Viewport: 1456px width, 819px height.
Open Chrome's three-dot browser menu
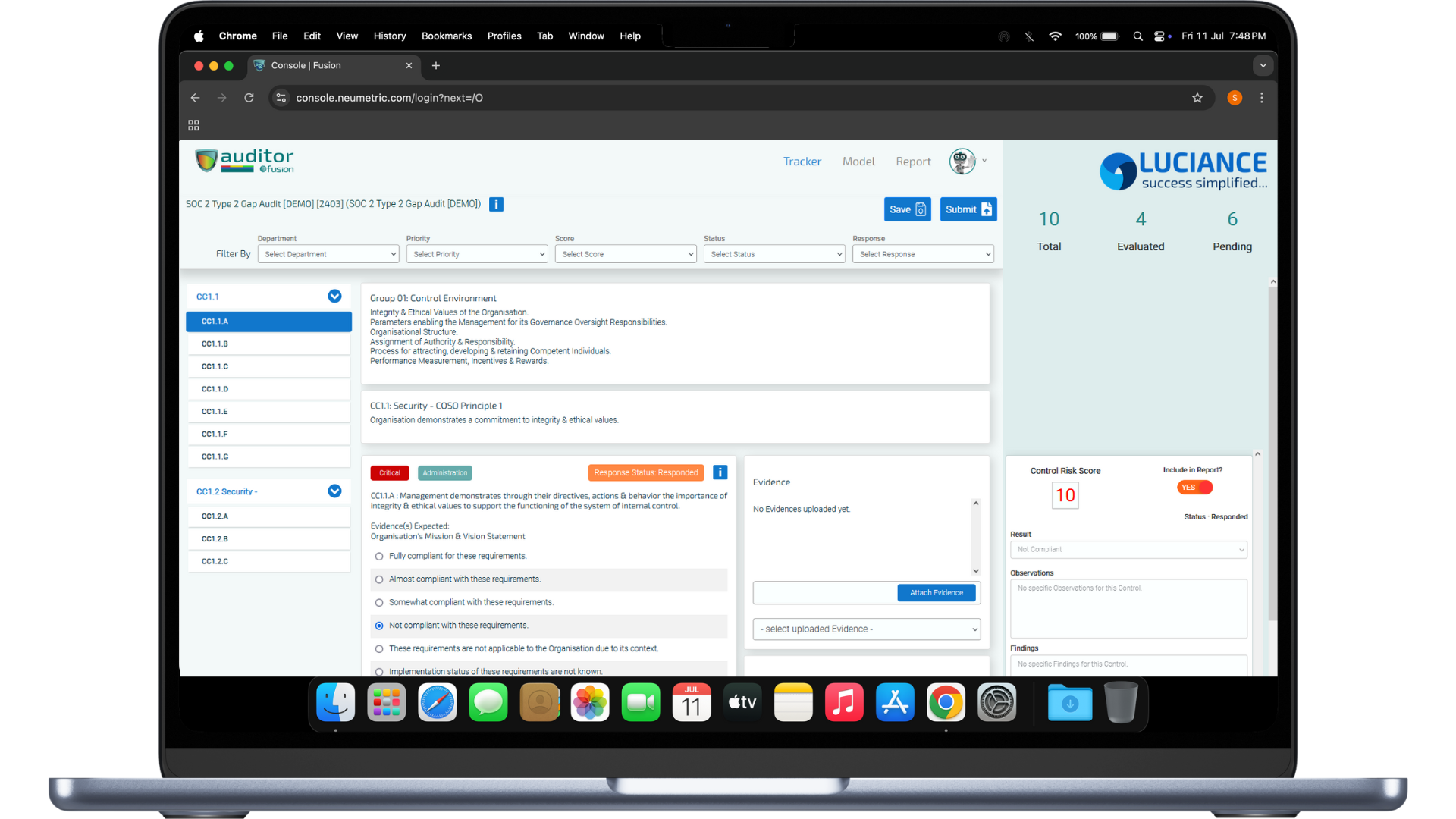click(1261, 98)
